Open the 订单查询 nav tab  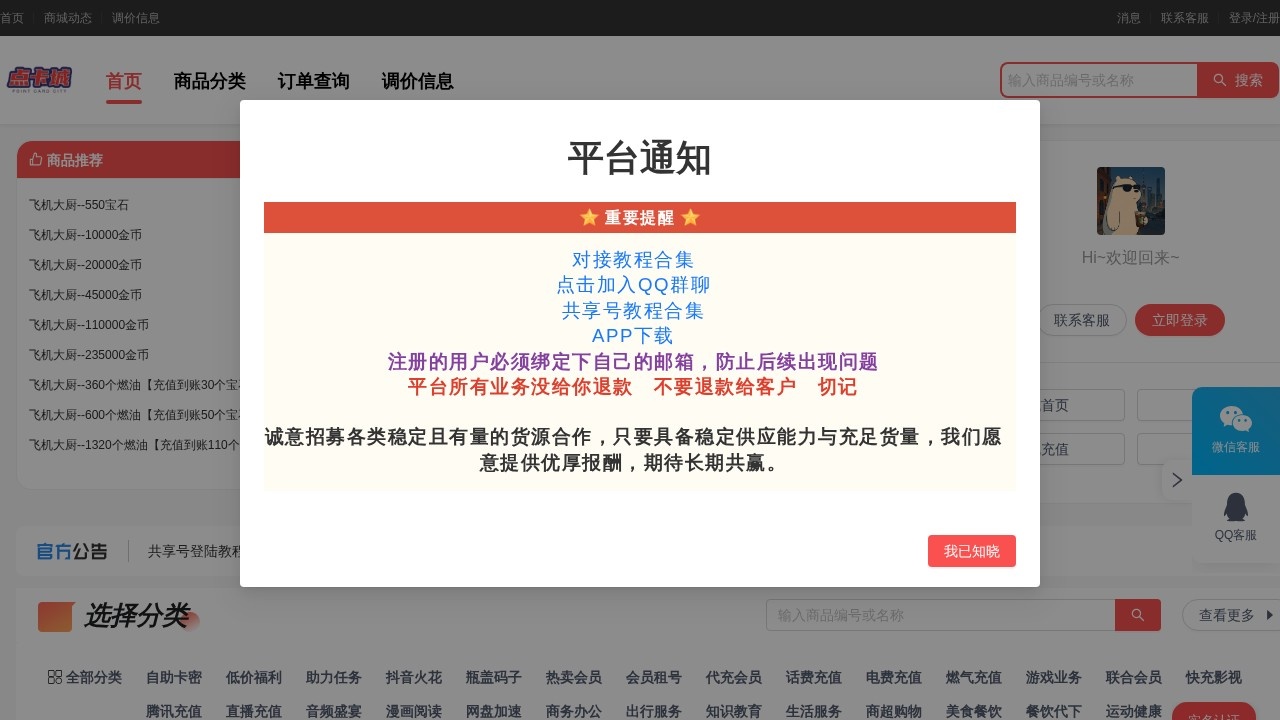pos(314,82)
